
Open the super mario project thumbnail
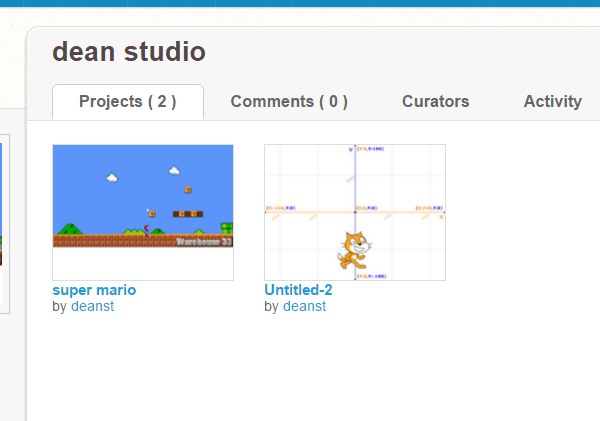tap(143, 212)
